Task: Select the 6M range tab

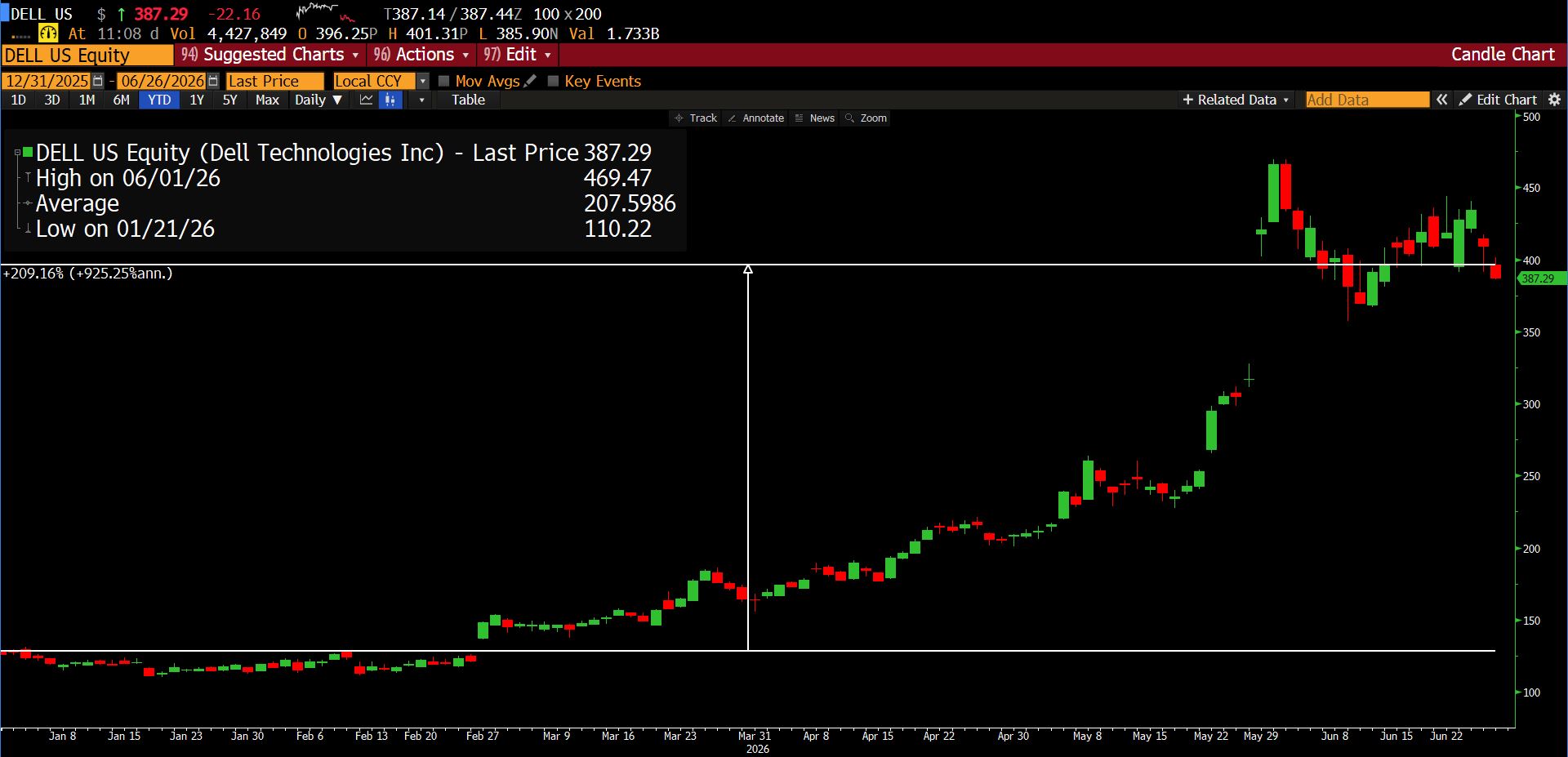Action: click(122, 100)
